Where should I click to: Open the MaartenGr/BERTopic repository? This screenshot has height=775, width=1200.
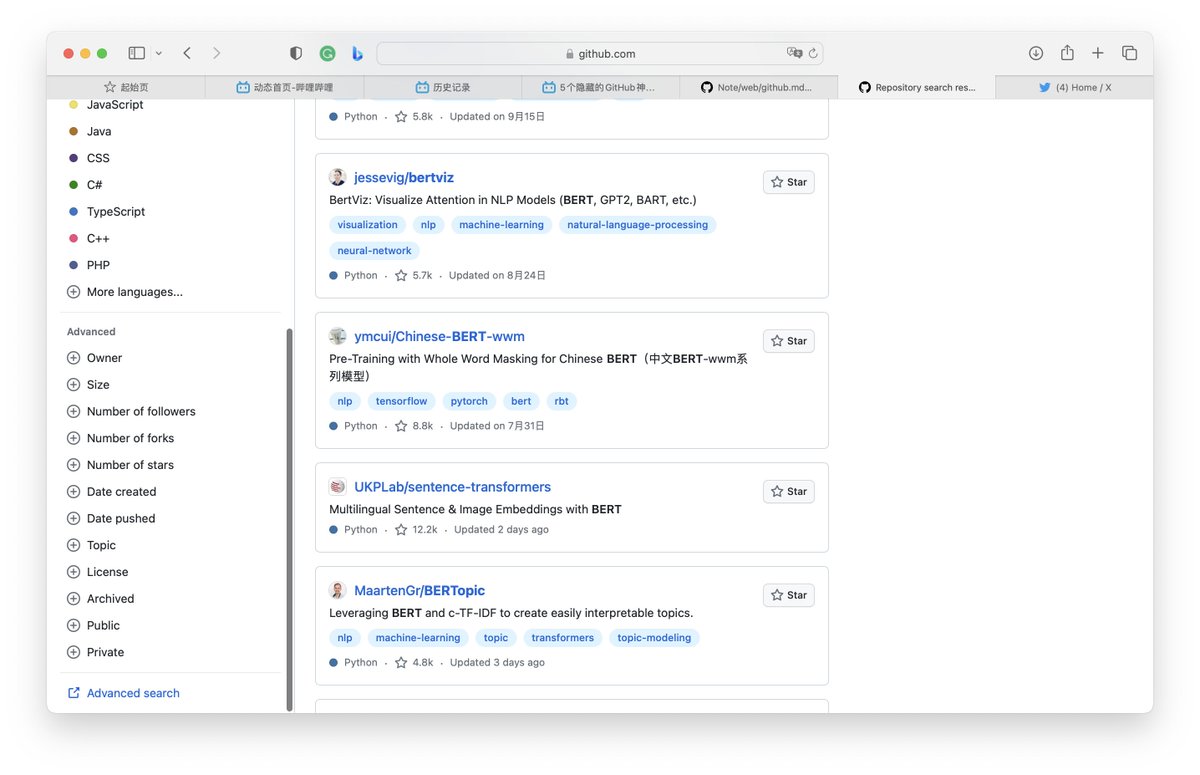click(x=419, y=591)
